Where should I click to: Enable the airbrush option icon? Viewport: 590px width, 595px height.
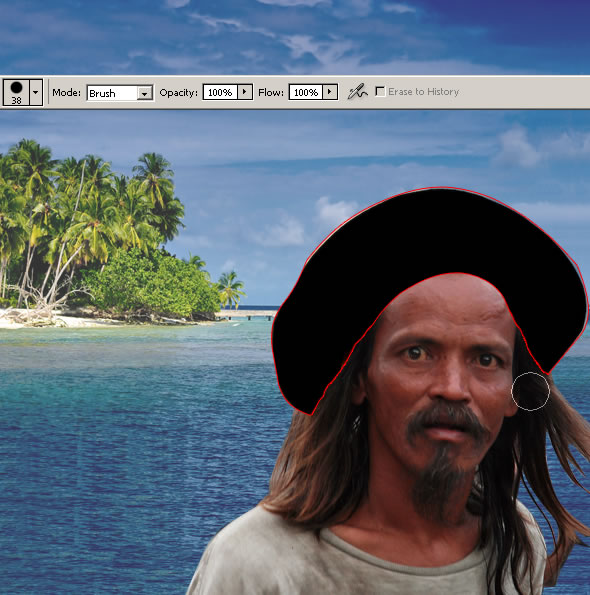357,91
